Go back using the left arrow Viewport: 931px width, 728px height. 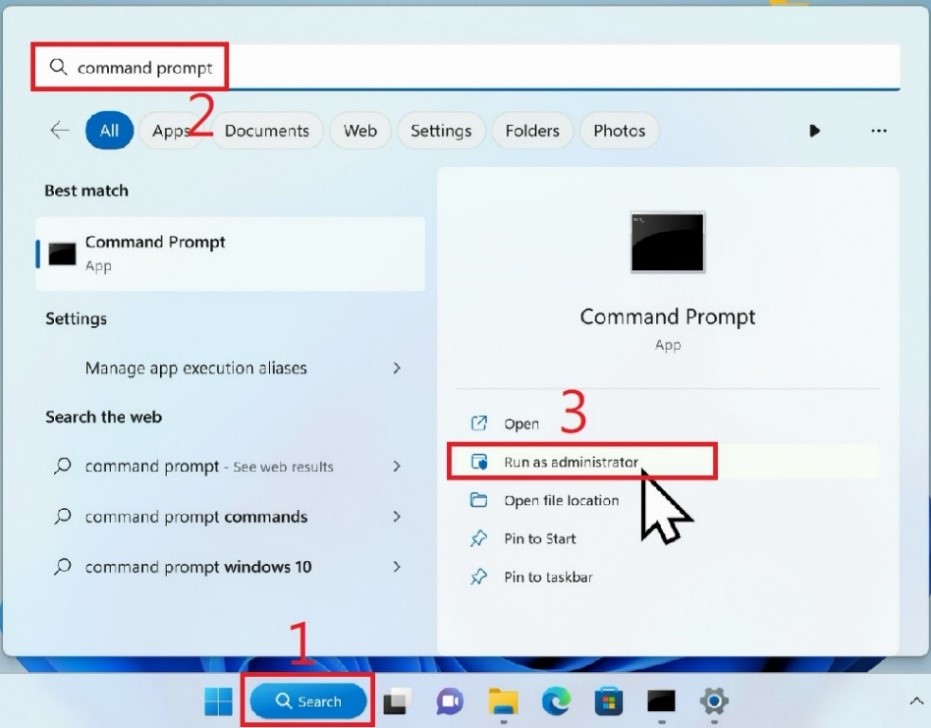60,130
